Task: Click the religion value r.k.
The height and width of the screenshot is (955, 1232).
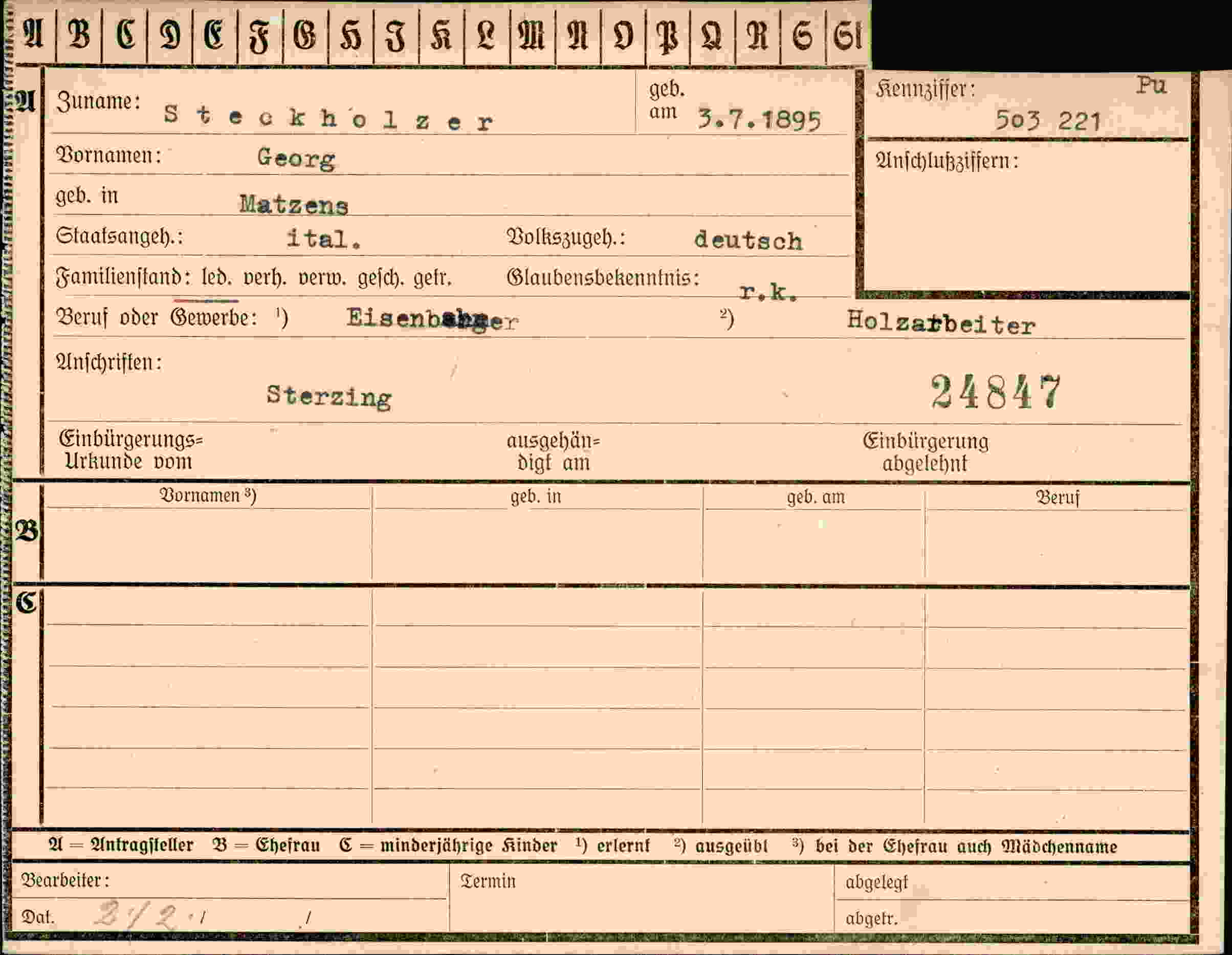Action: [768, 292]
